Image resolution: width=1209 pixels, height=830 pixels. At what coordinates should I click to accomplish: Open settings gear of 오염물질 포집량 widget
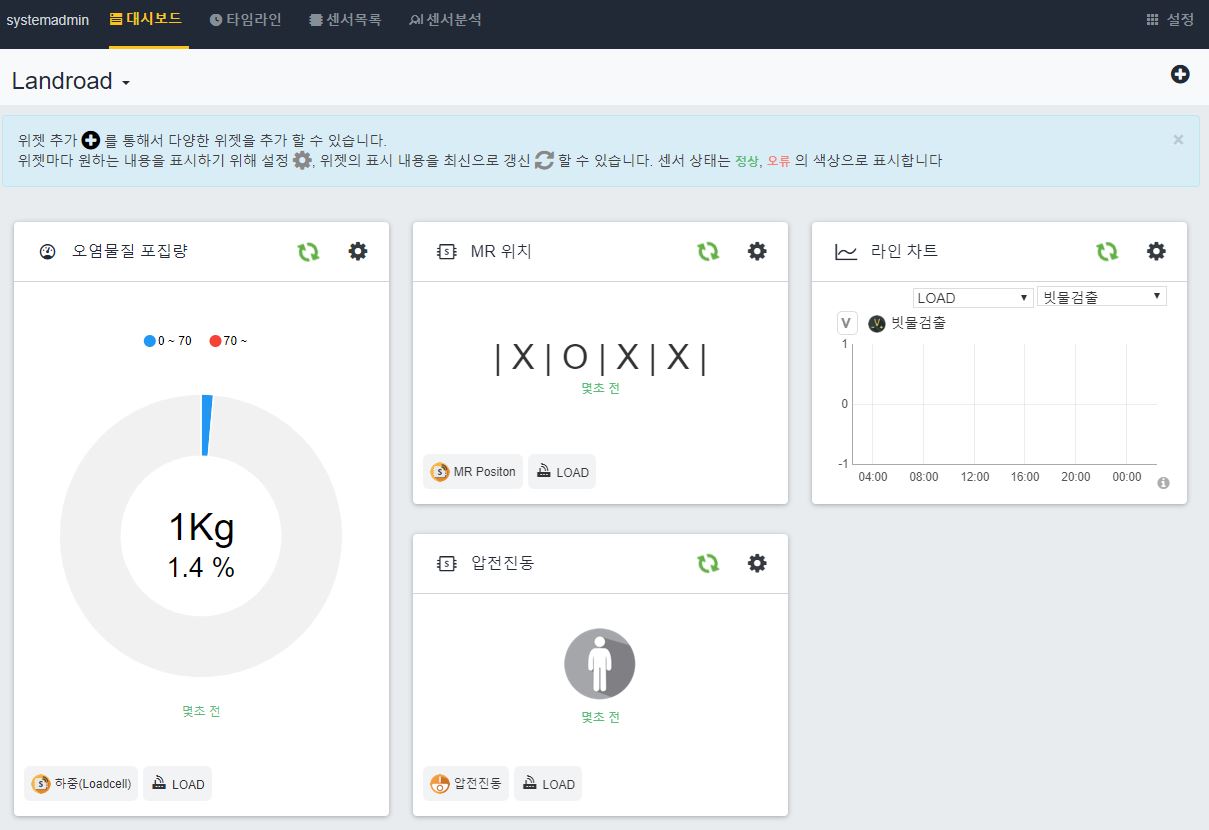(358, 252)
